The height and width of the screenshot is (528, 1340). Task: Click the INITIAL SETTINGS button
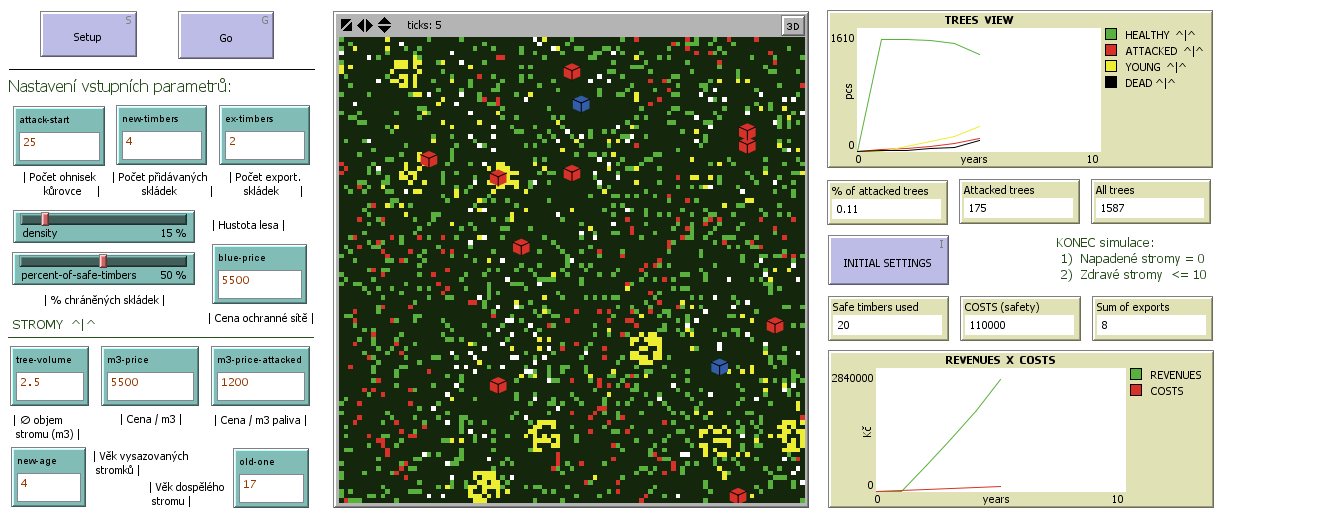(887, 263)
